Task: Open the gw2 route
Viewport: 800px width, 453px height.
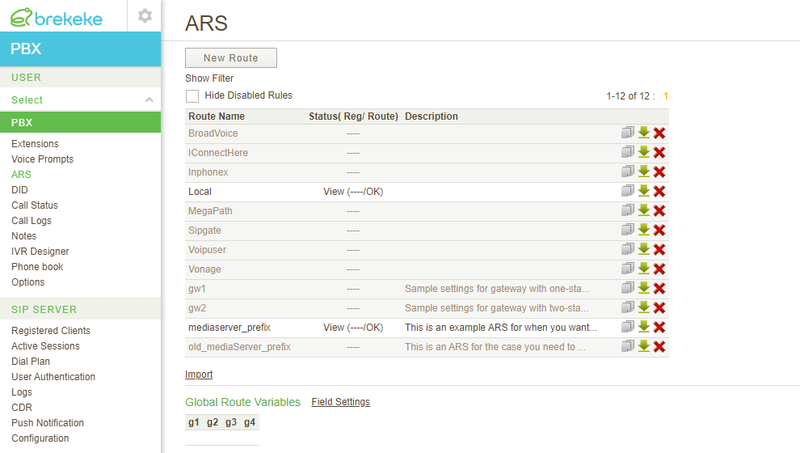Action: click(197, 308)
